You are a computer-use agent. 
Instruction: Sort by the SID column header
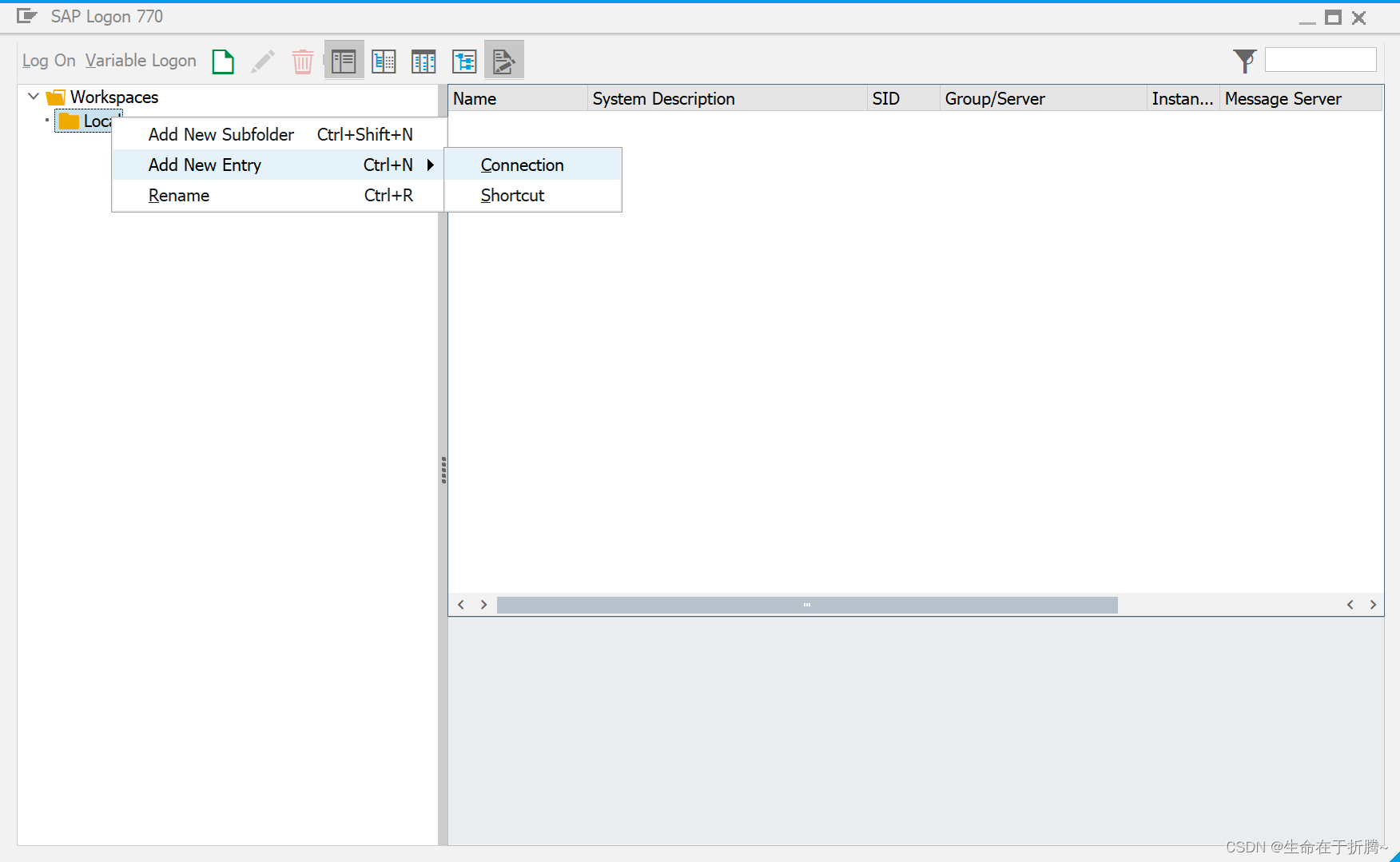point(904,98)
